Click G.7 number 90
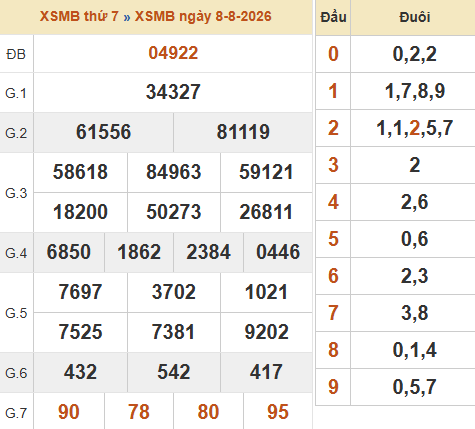 point(69,412)
